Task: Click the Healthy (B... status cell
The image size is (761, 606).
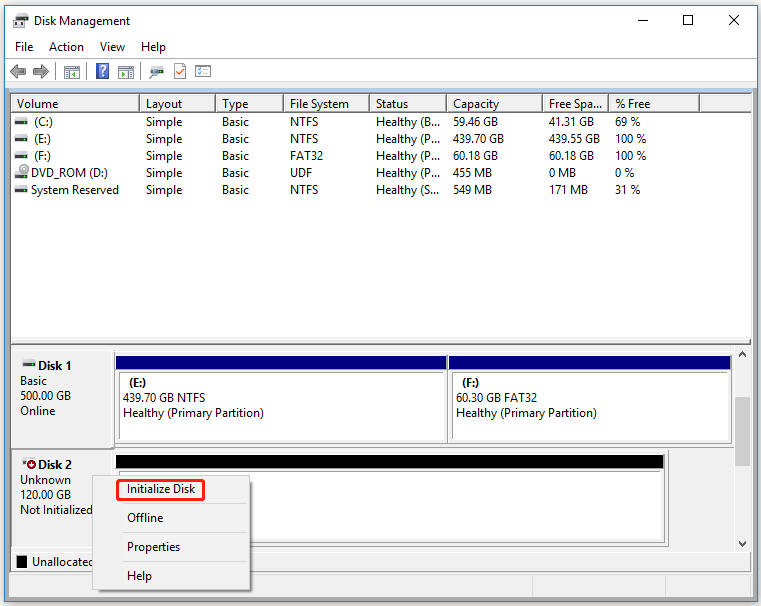Action: [x=408, y=122]
